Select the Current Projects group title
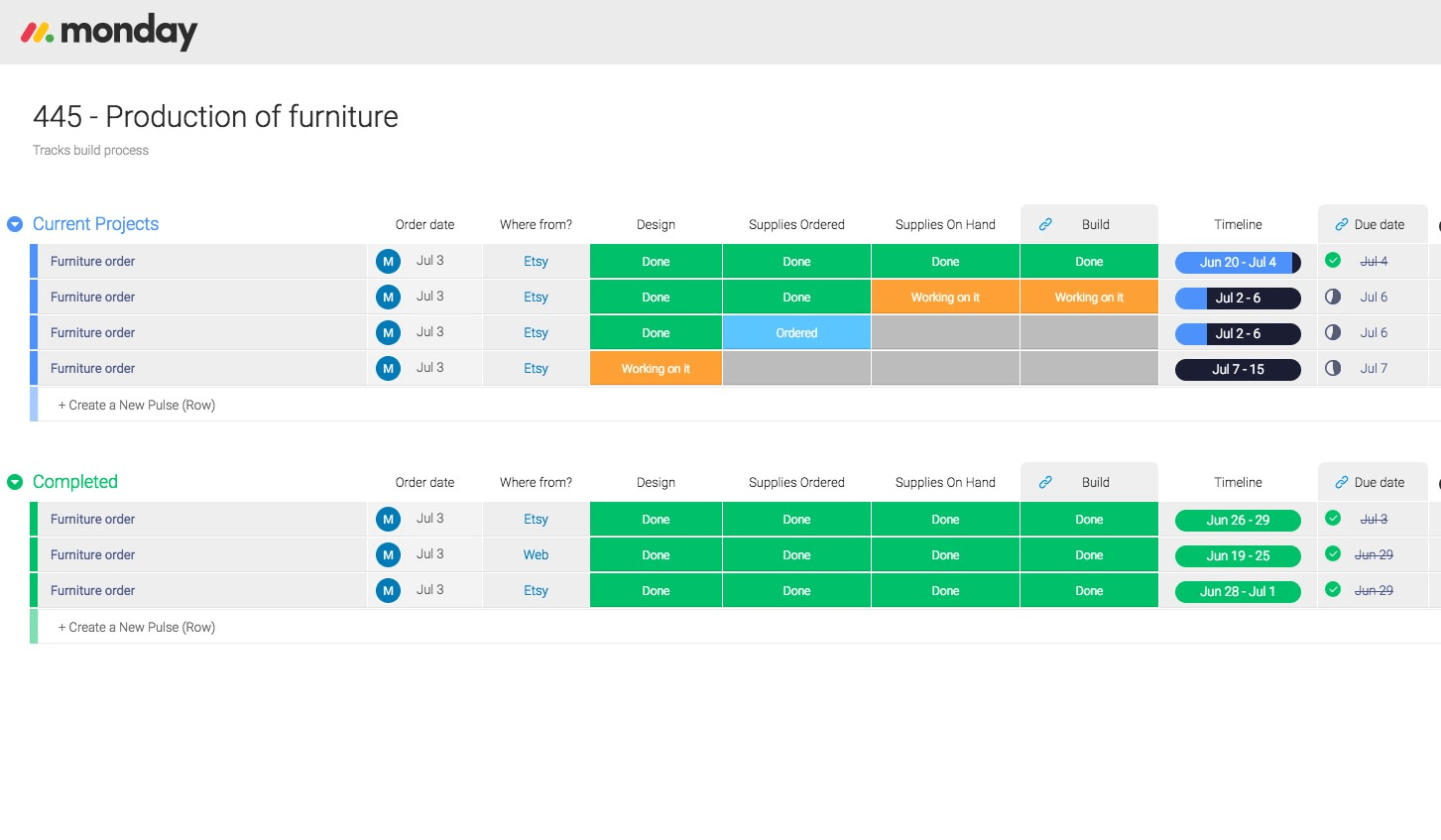 coord(95,224)
